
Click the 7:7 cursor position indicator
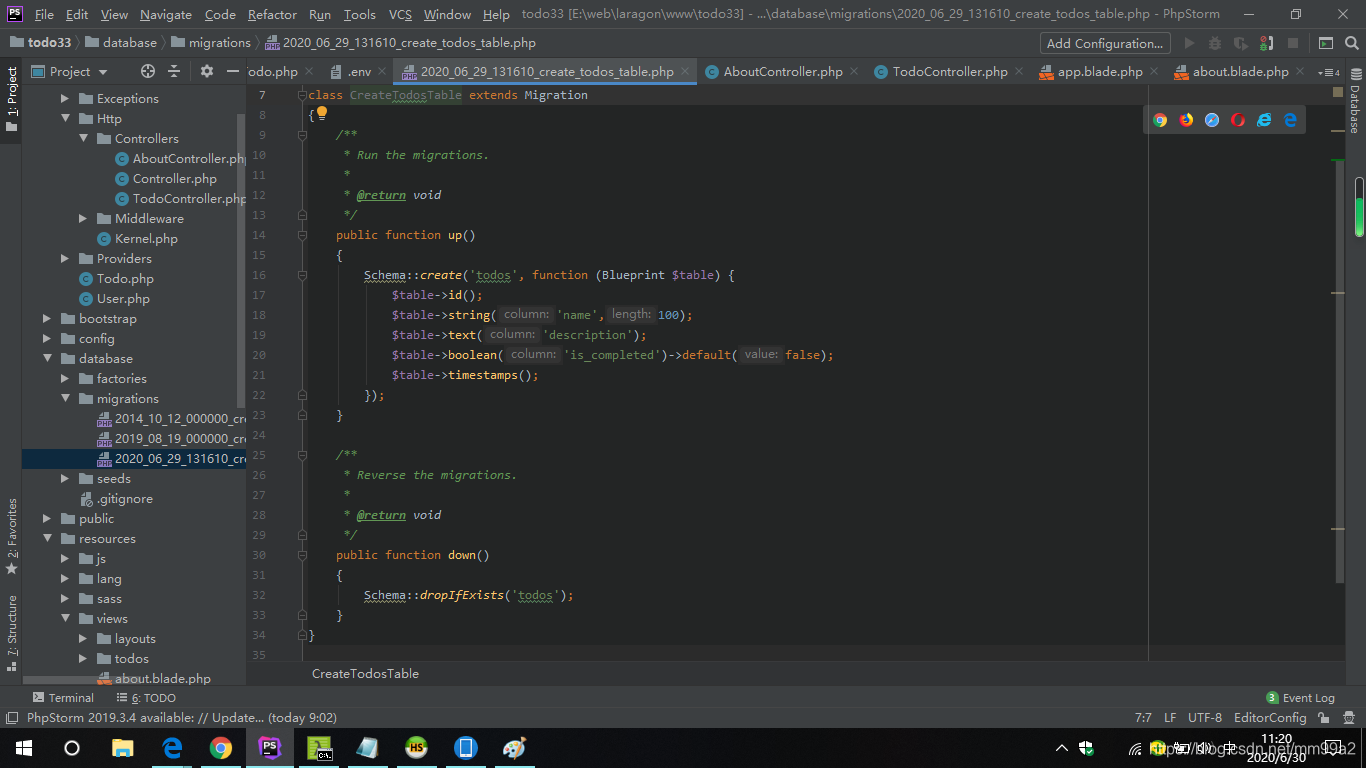click(x=1143, y=718)
